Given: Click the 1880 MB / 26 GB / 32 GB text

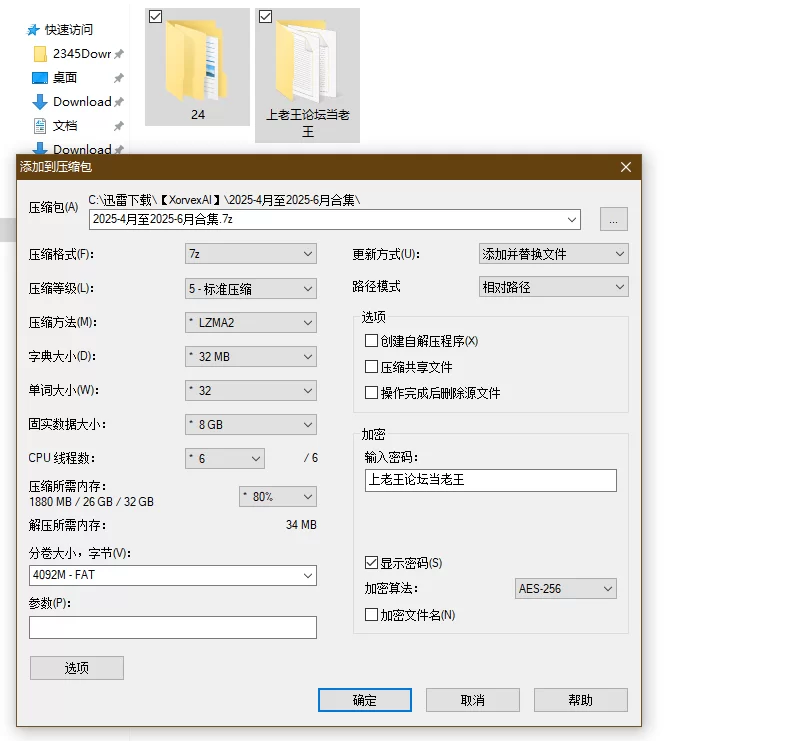Looking at the screenshot, I should click(x=91, y=502).
